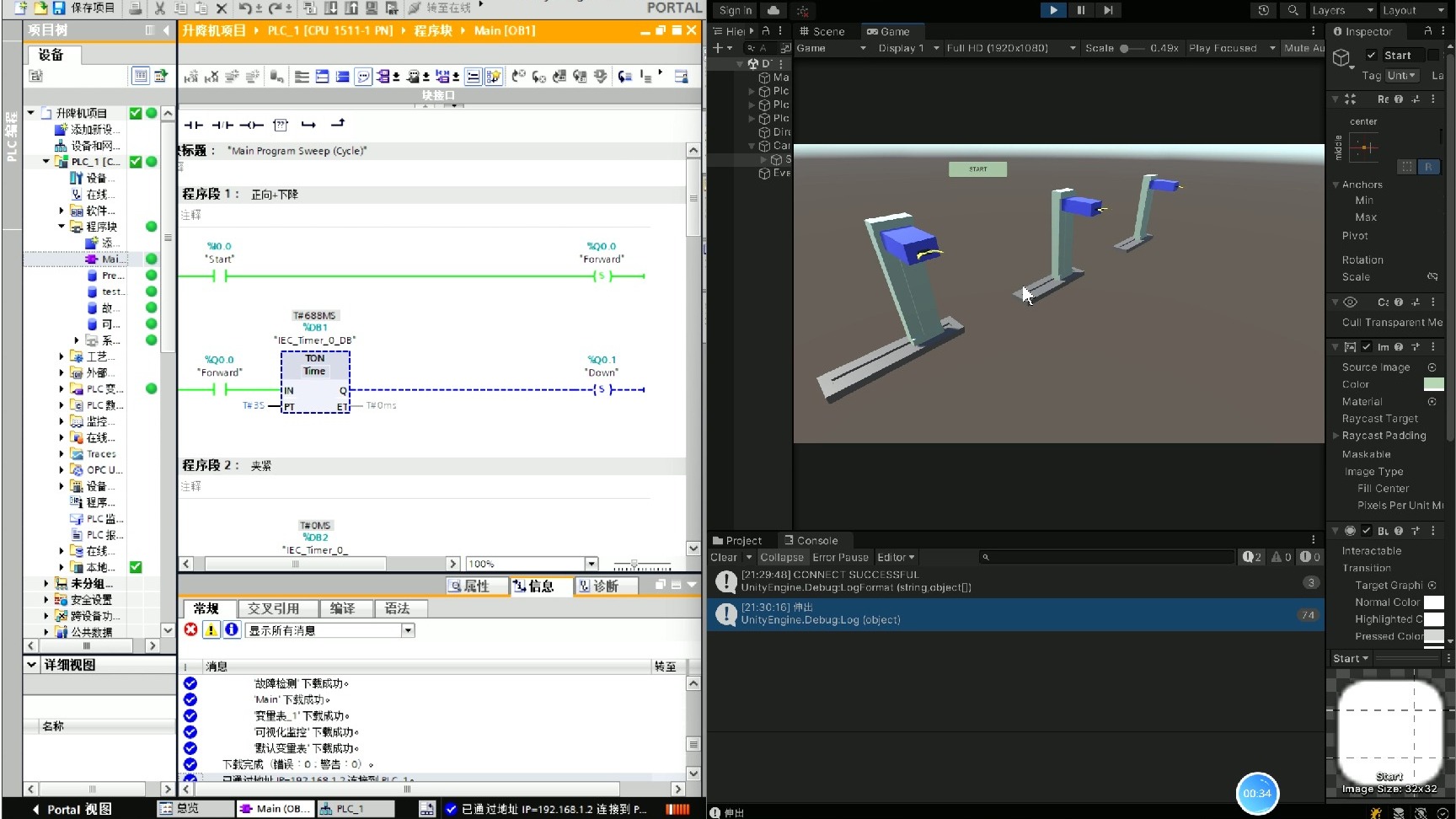The width and height of the screenshot is (1456, 819).
Task: Click the Pause button in Unity toolbar
Action: click(x=1080, y=10)
